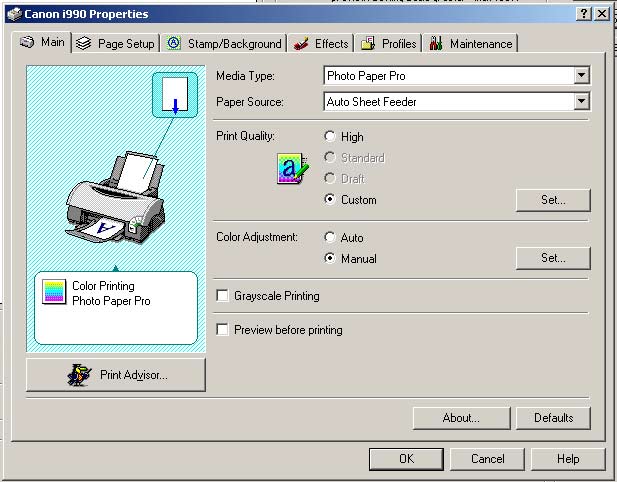Click the Profiles folder icon

368,43
